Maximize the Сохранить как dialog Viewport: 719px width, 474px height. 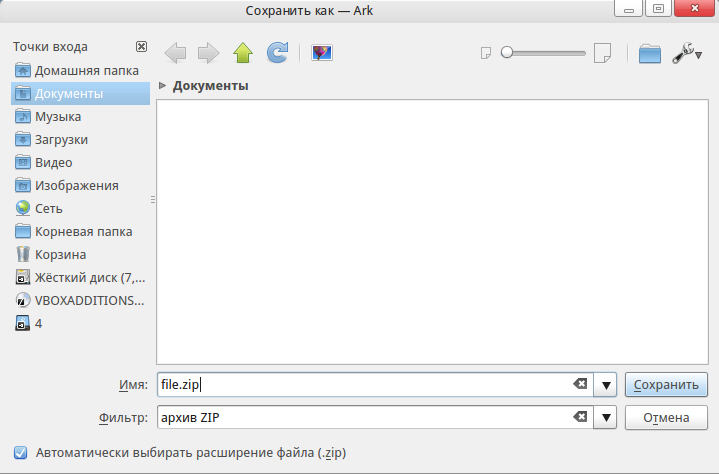pos(658,8)
